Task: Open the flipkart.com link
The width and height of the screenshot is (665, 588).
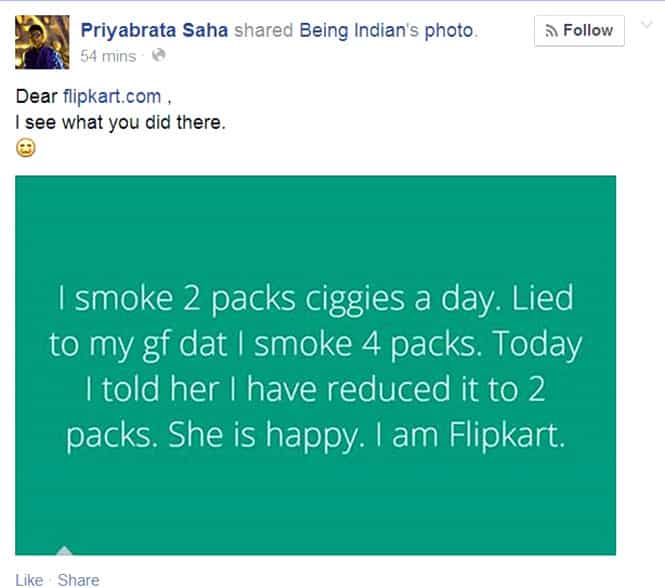Action: tap(112, 96)
